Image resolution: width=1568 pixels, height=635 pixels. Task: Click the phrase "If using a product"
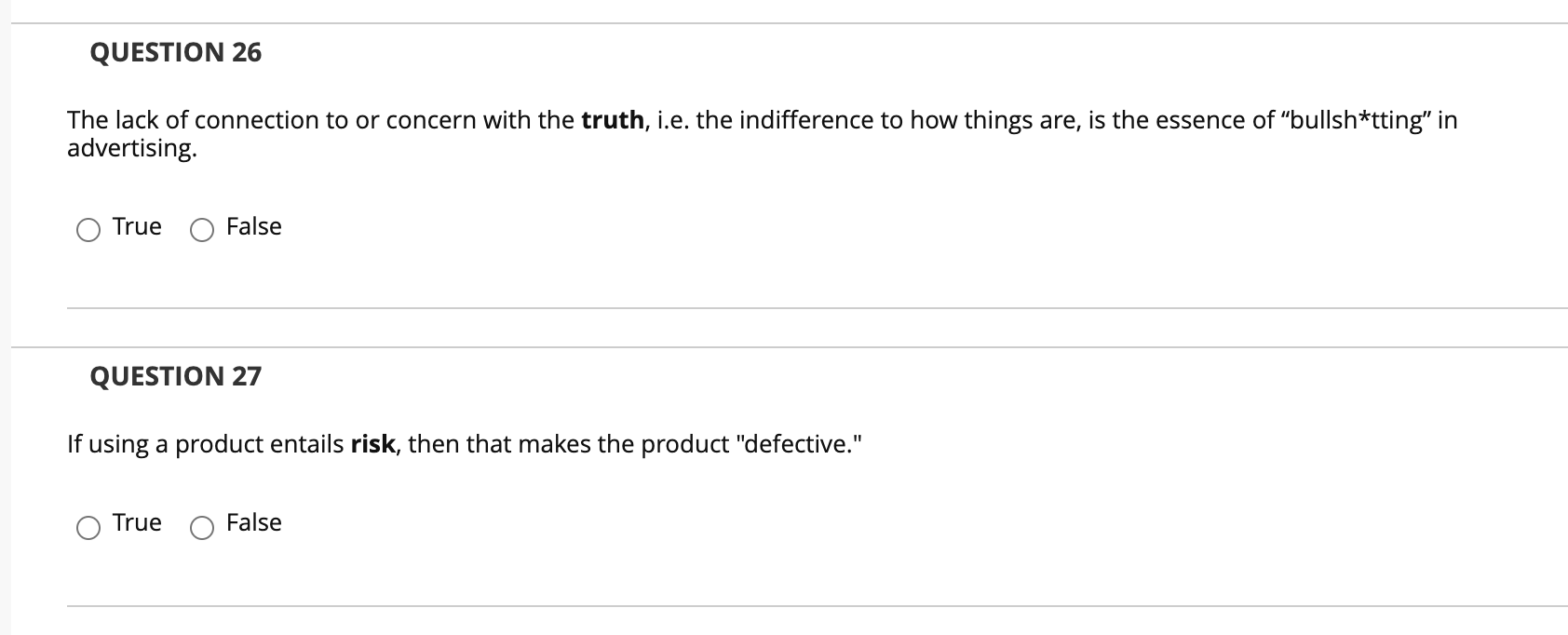164,444
